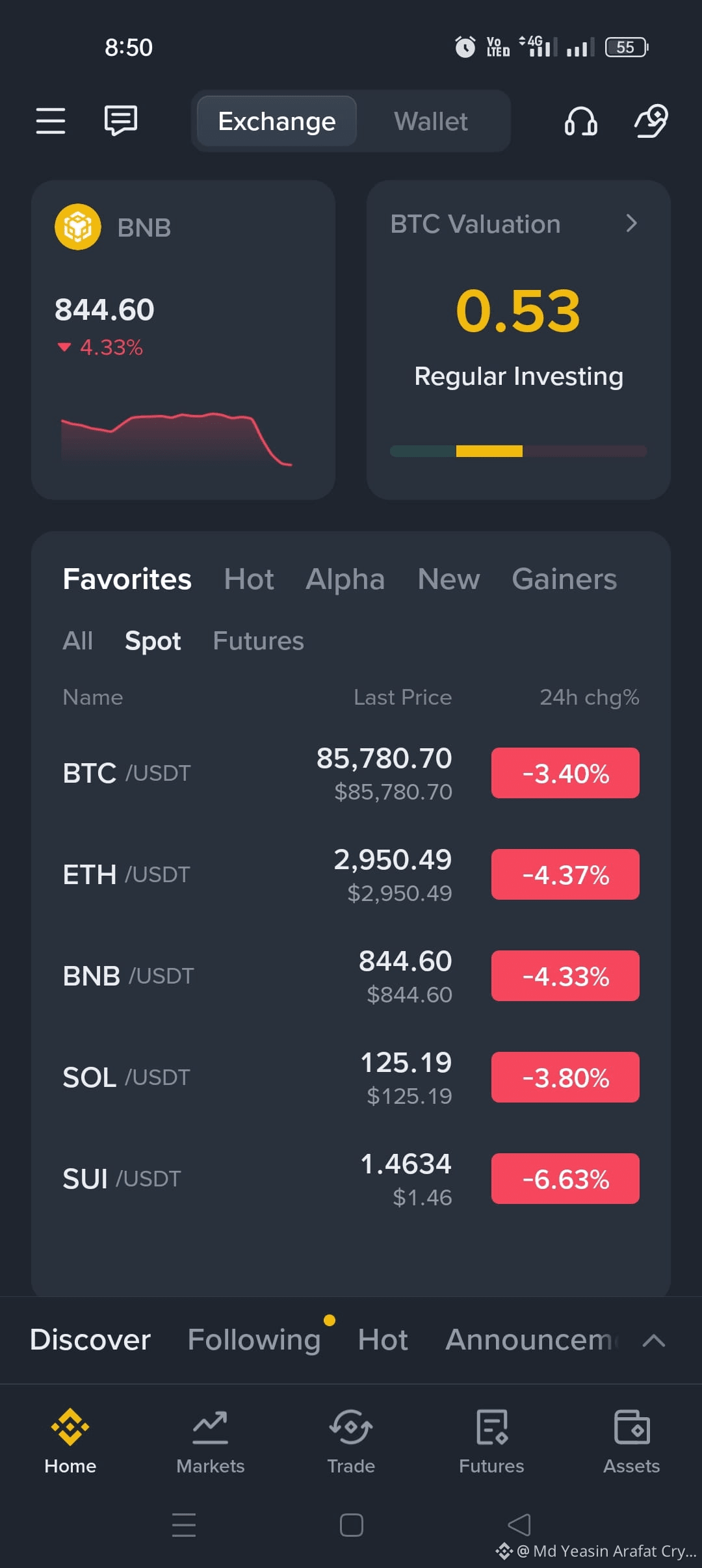702x1568 pixels.
Task: Open the chat messages icon
Action: coord(121,121)
